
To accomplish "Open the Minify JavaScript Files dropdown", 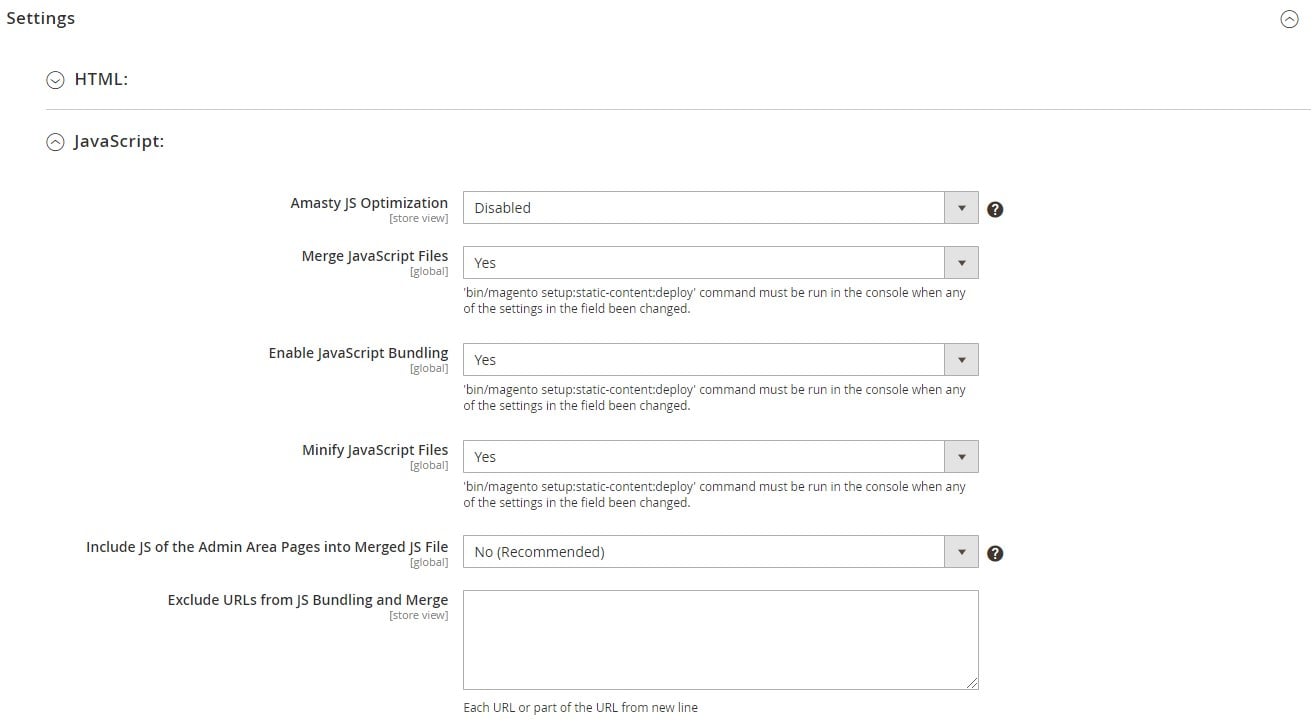I will coord(720,456).
